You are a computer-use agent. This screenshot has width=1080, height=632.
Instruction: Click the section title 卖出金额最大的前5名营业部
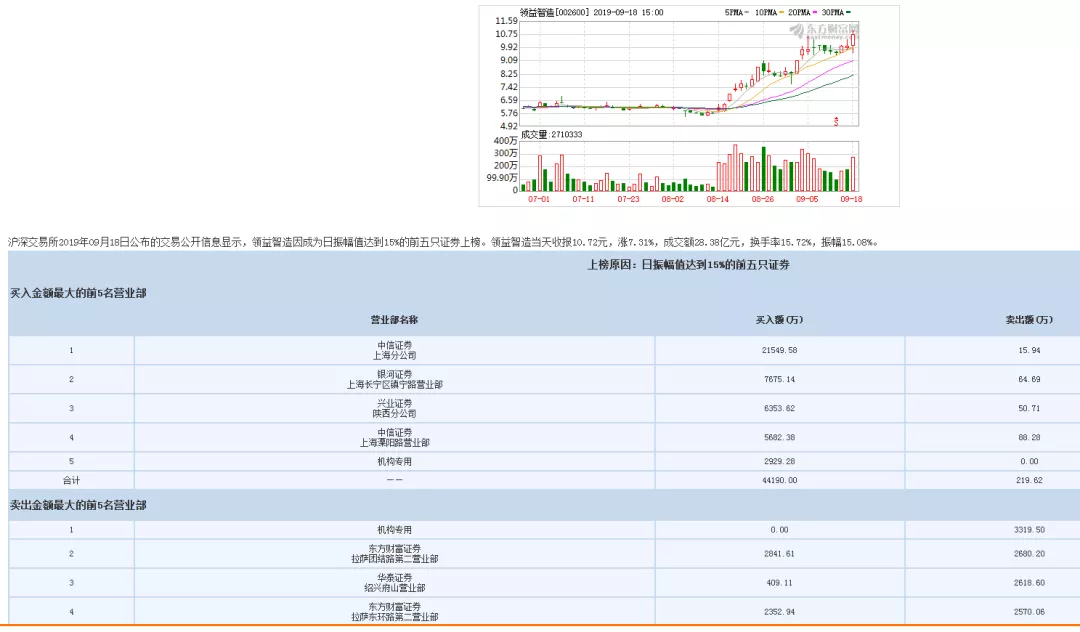[78, 505]
